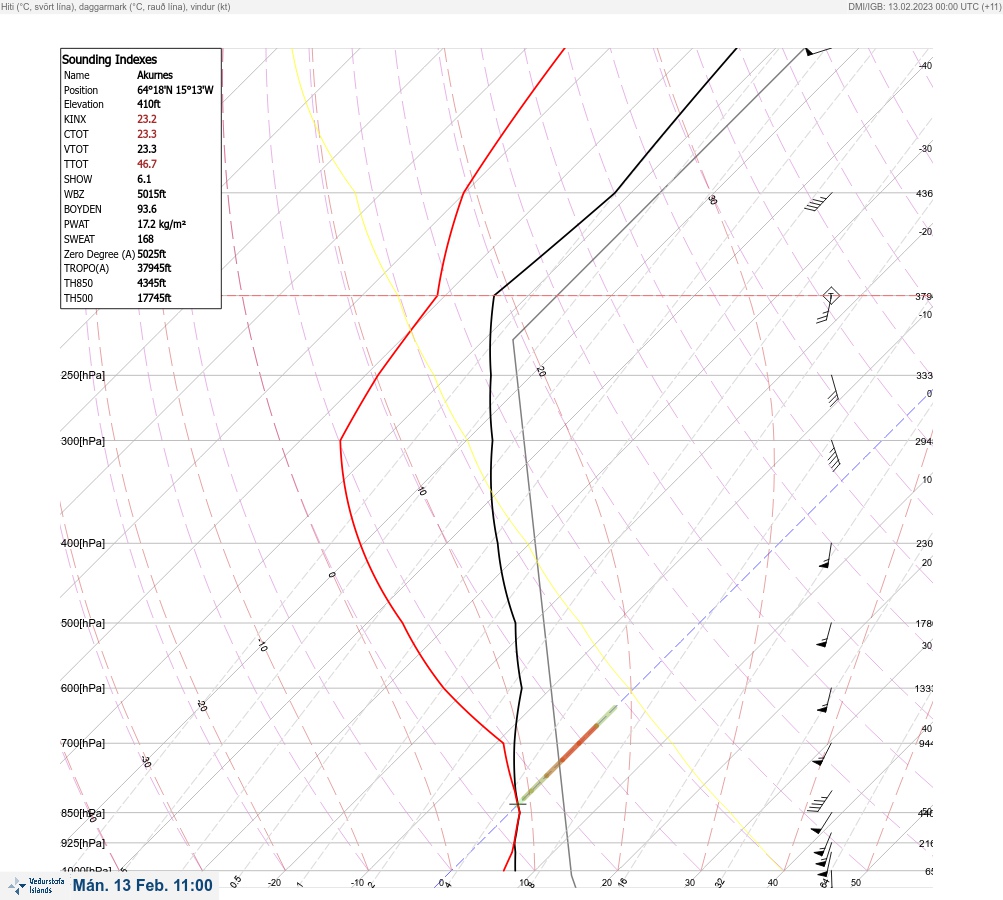This screenshot has width=1003, height=900.
Task: Click the wind barb at 300 hPa level
Action: point(835,455)
